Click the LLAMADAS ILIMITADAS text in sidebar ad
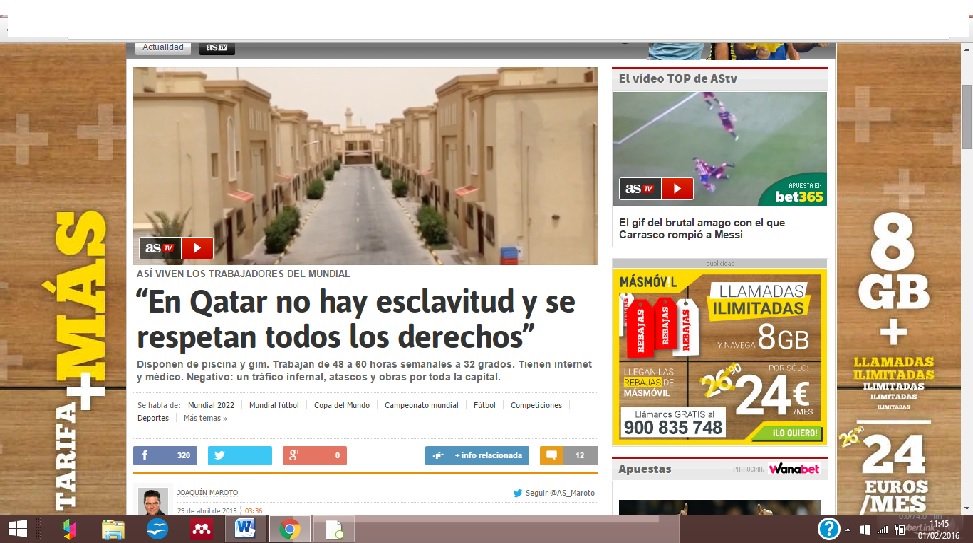The height and width of the screenshot is (543, 973). coord(758,299)
